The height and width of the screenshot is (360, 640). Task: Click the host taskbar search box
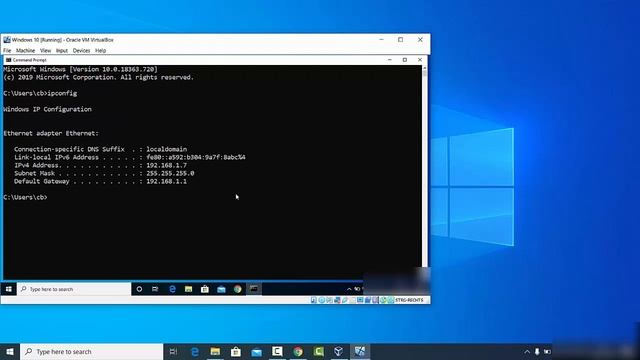(91, 351)
